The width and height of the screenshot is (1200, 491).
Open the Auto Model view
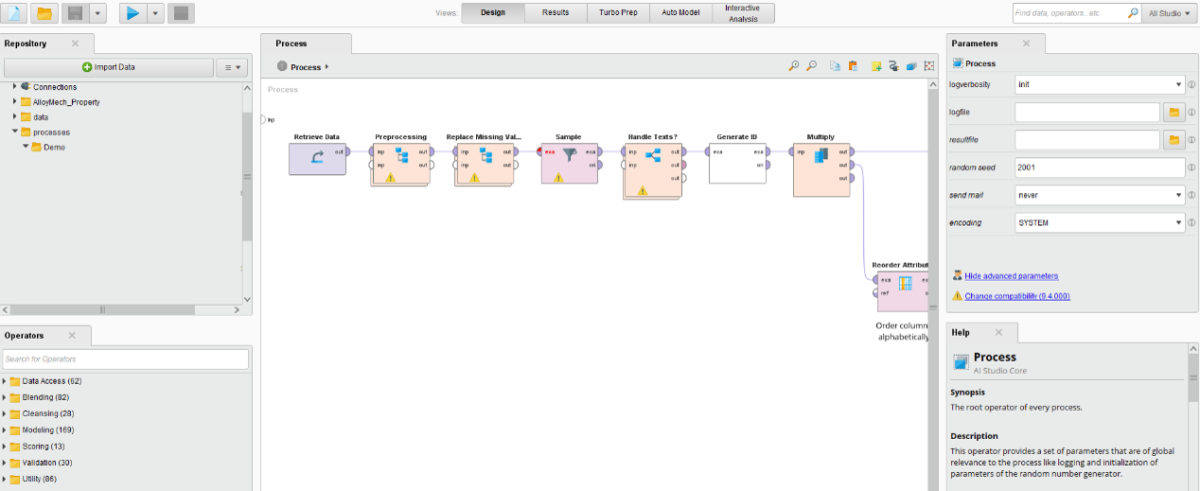coord(681,13)
